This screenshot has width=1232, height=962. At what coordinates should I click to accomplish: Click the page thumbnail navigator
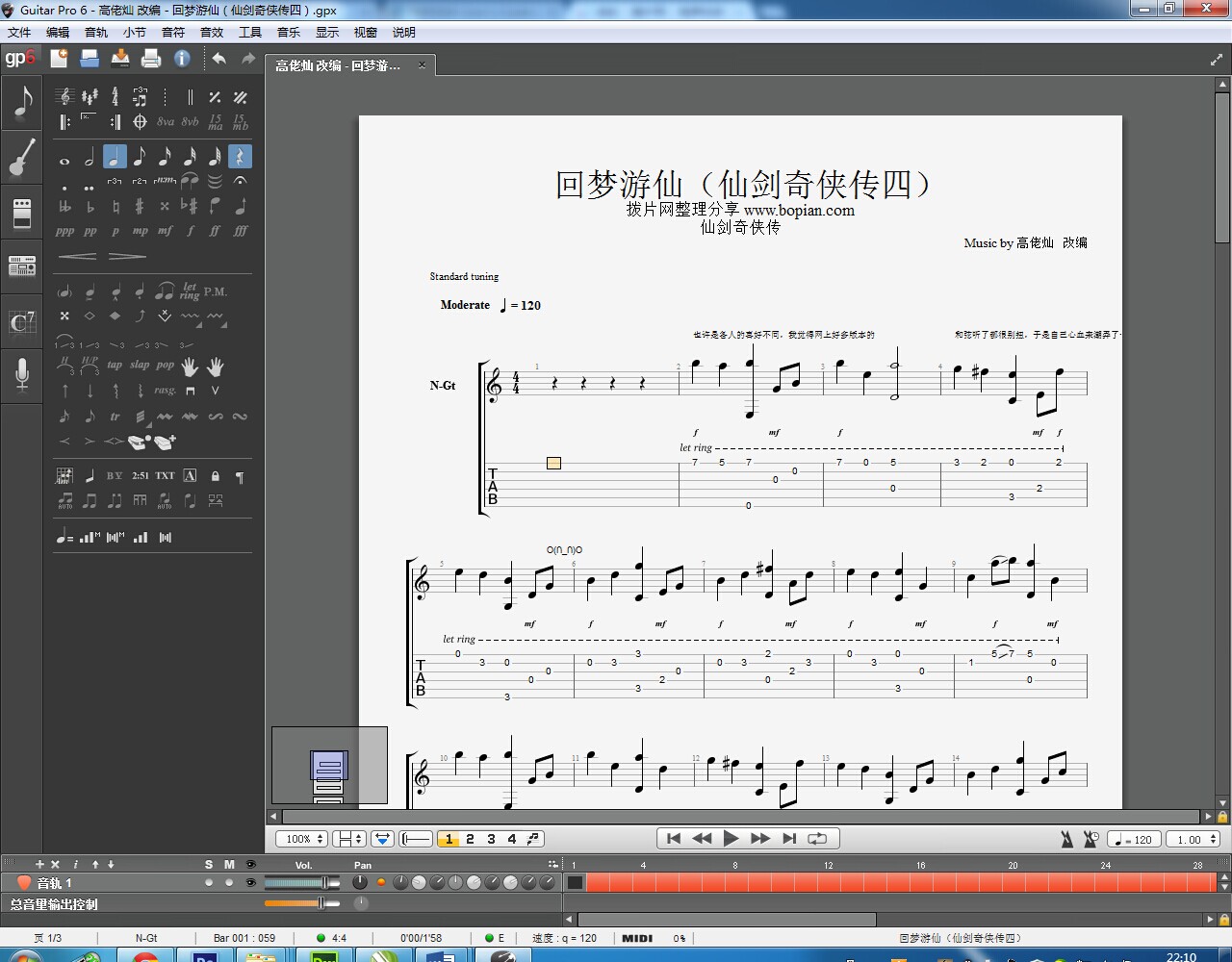click(329, 766)
